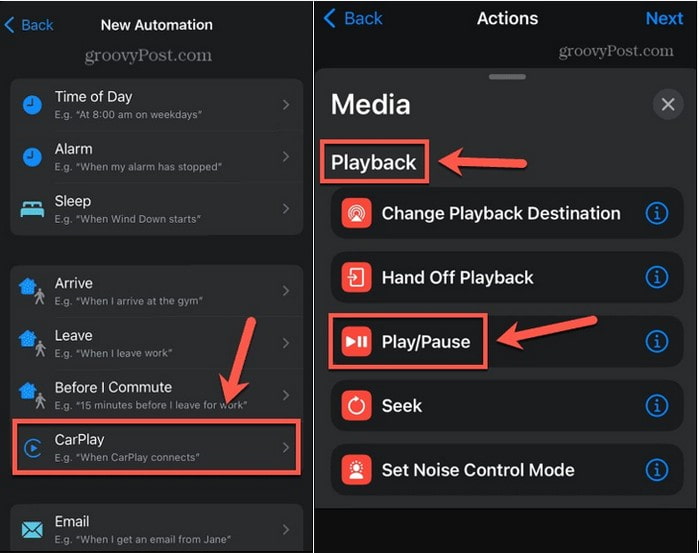The image size is (700, 553).
Task: Expand the Alarm trigger chevron
Action: coord(286,157)
